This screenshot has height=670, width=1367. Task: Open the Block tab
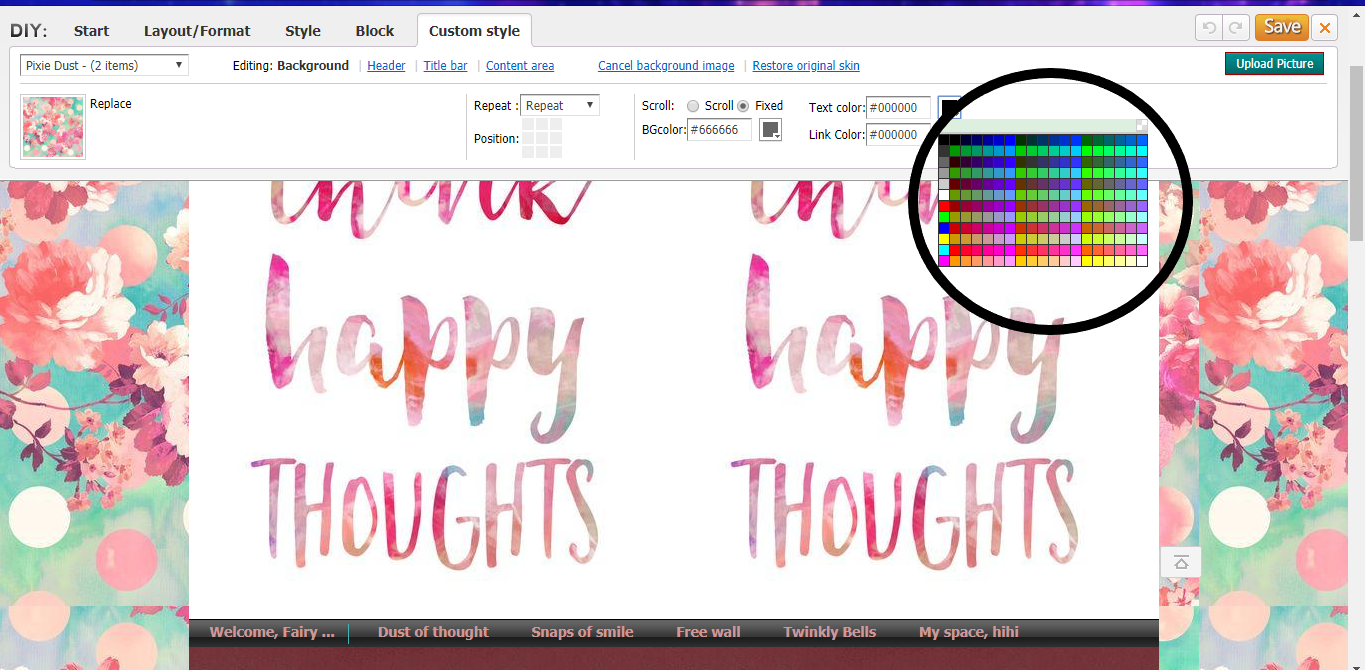[x=375, y=31]
